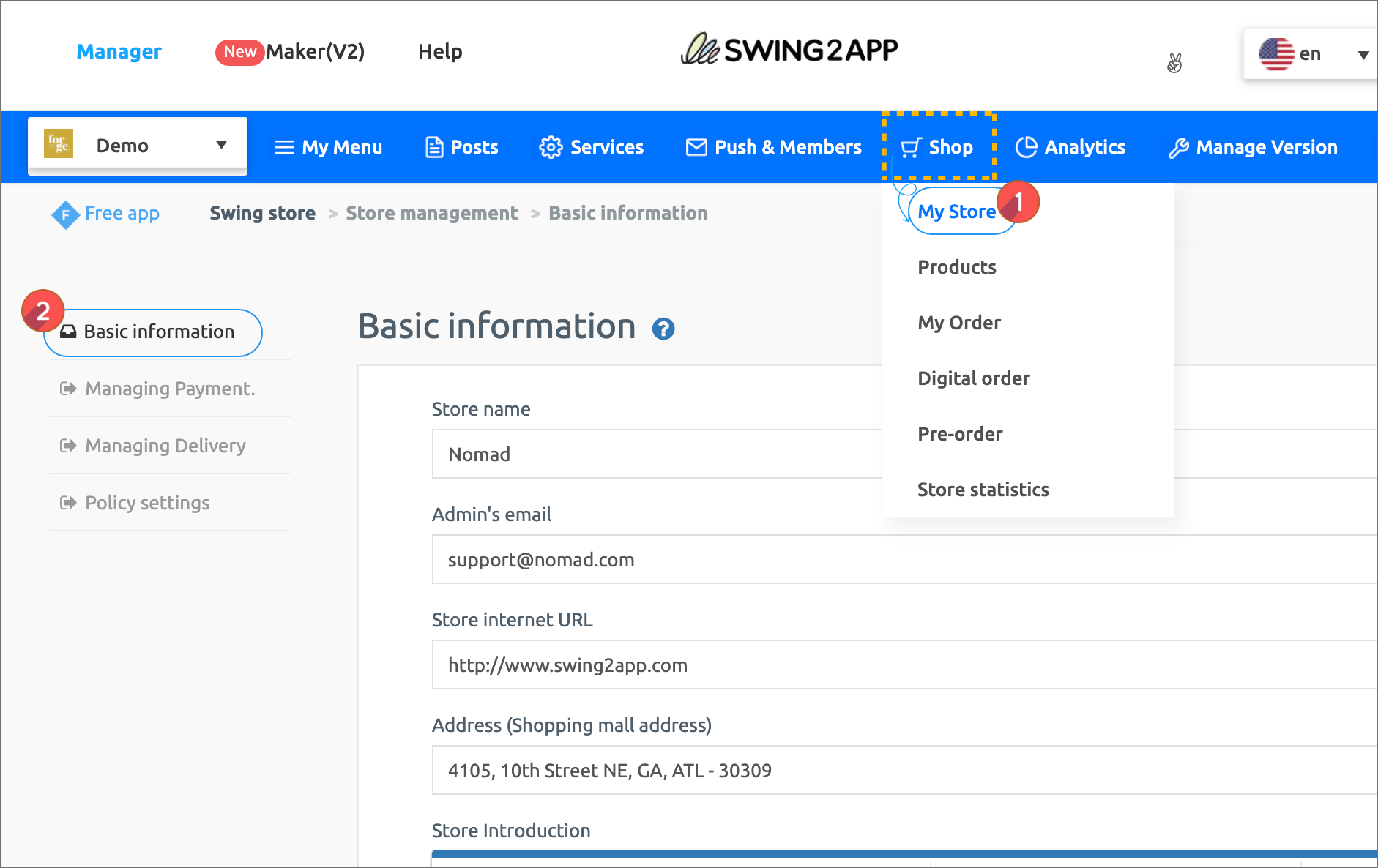Open the Services gear menu
Screen dimensions: 1378x868
point(591,147)
